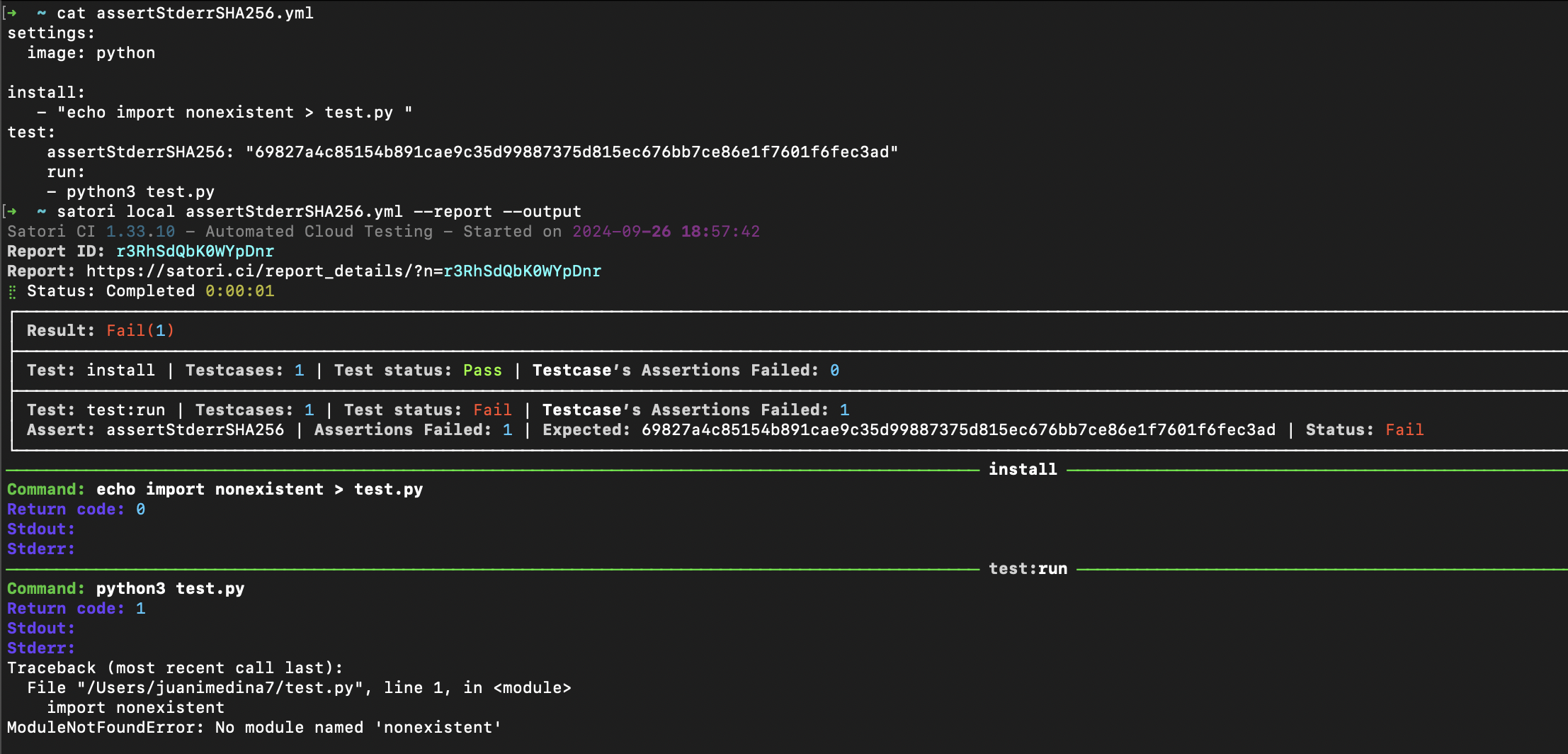Click the Result Fail(1) text
This screenshot has width=1568, height=754.
(101, 331)
